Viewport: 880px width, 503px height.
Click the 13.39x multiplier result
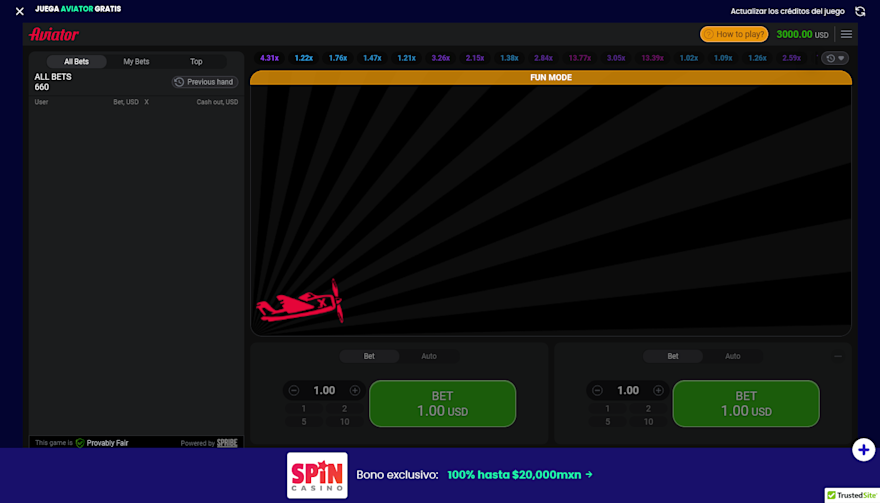(652, 58)
